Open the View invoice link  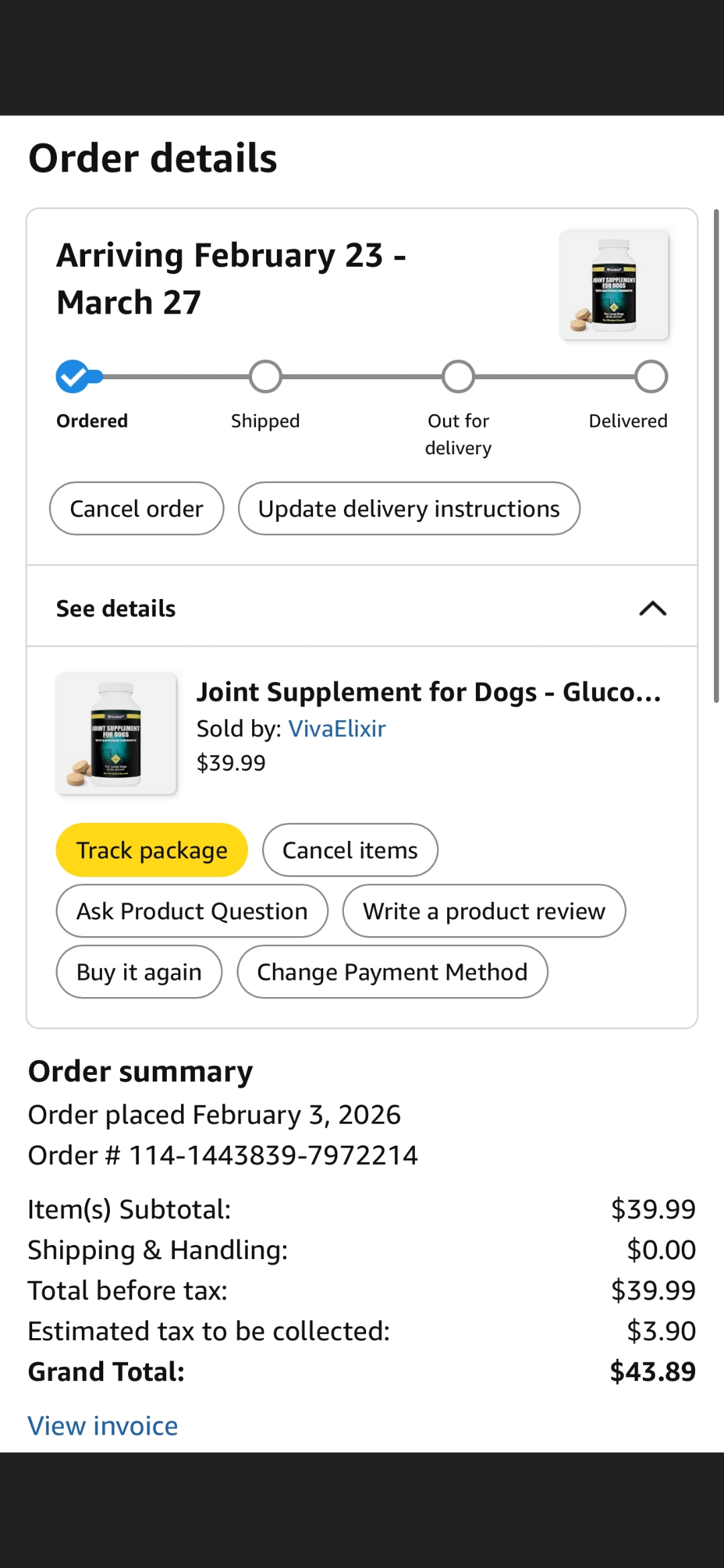tap(103, 1426)
